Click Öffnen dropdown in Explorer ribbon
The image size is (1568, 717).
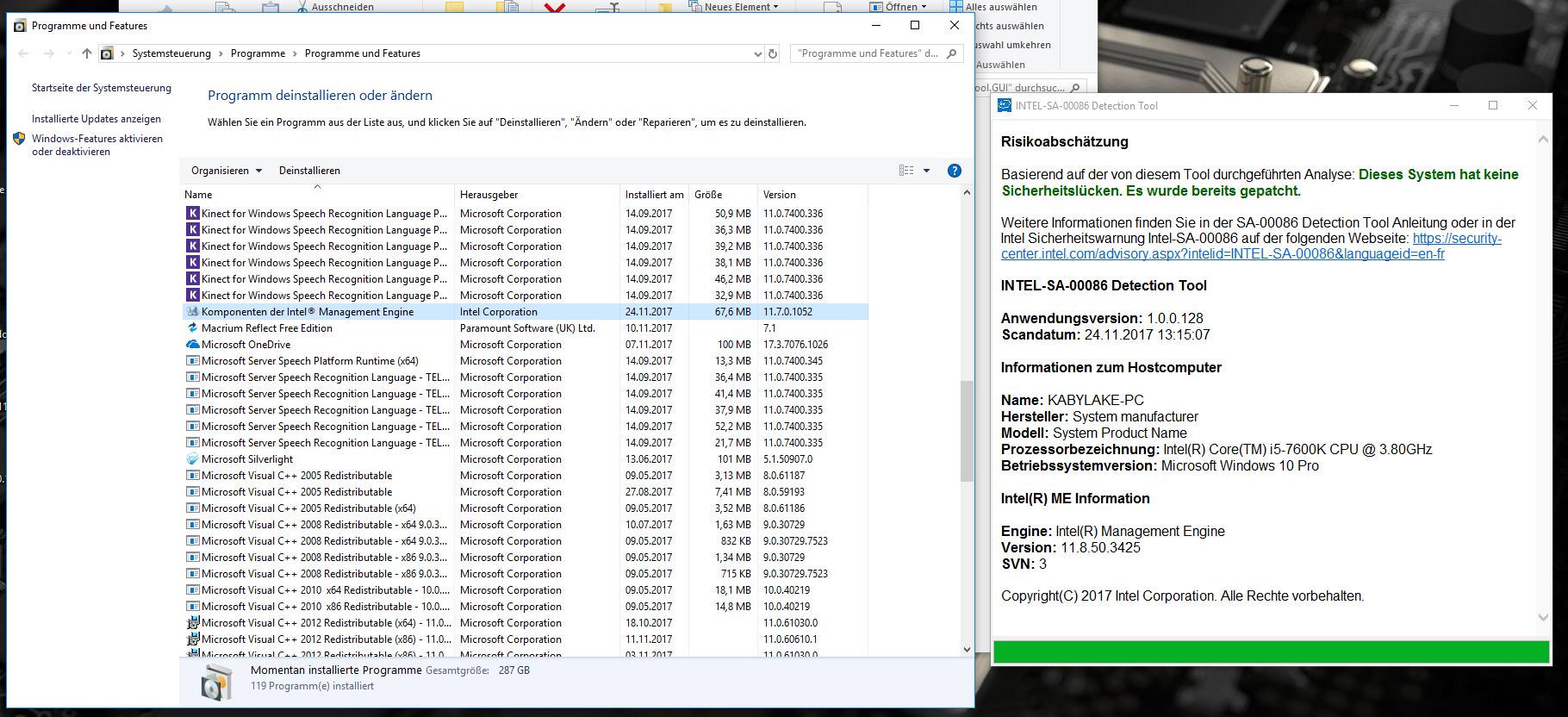pos(899,7)
